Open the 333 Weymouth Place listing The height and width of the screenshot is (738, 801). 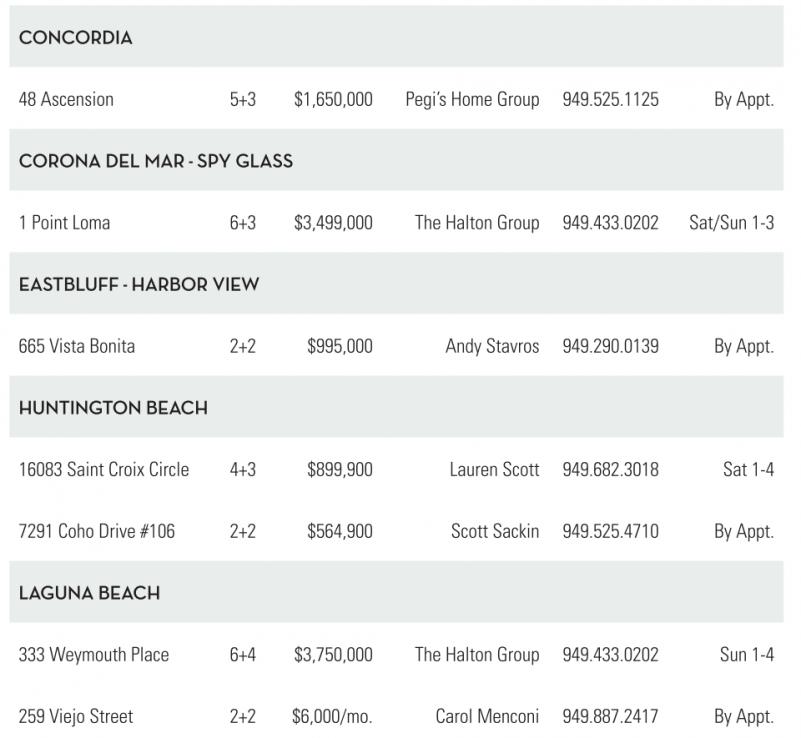click(x=94, y=655)
